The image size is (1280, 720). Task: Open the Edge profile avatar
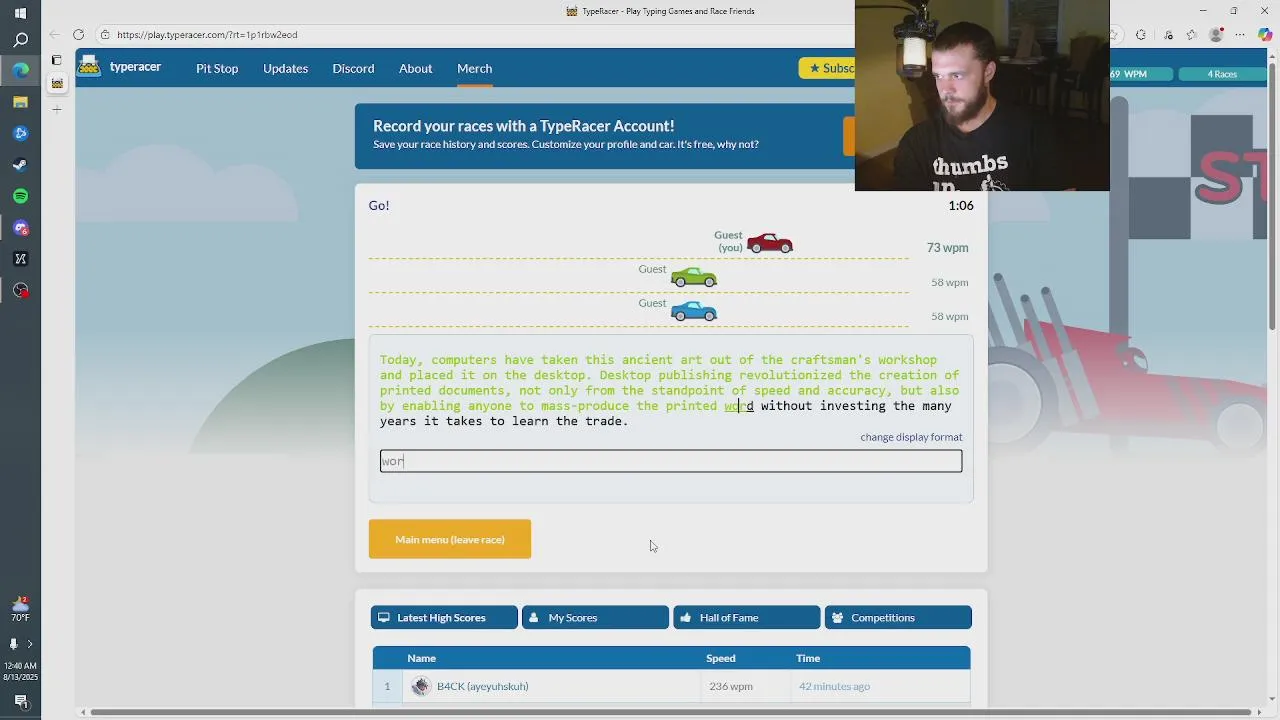click(1216, 35)
